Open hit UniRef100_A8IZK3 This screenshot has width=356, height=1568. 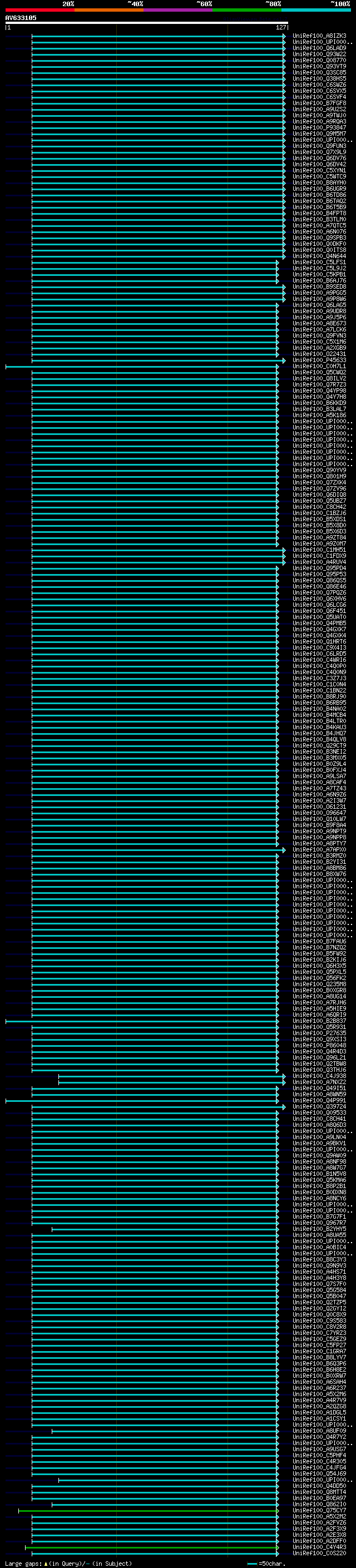[319, 36]
